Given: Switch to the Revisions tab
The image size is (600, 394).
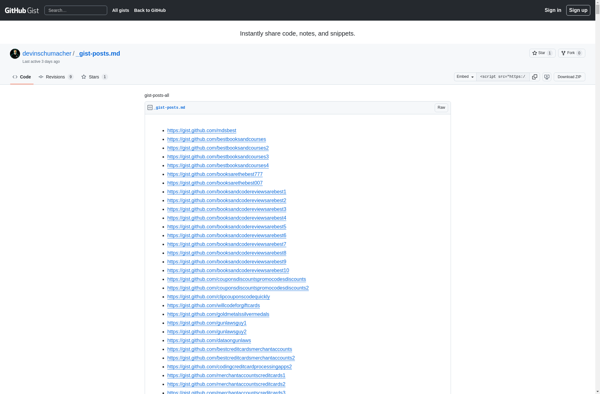Looking at the screenshot, I should click(56, 77).
